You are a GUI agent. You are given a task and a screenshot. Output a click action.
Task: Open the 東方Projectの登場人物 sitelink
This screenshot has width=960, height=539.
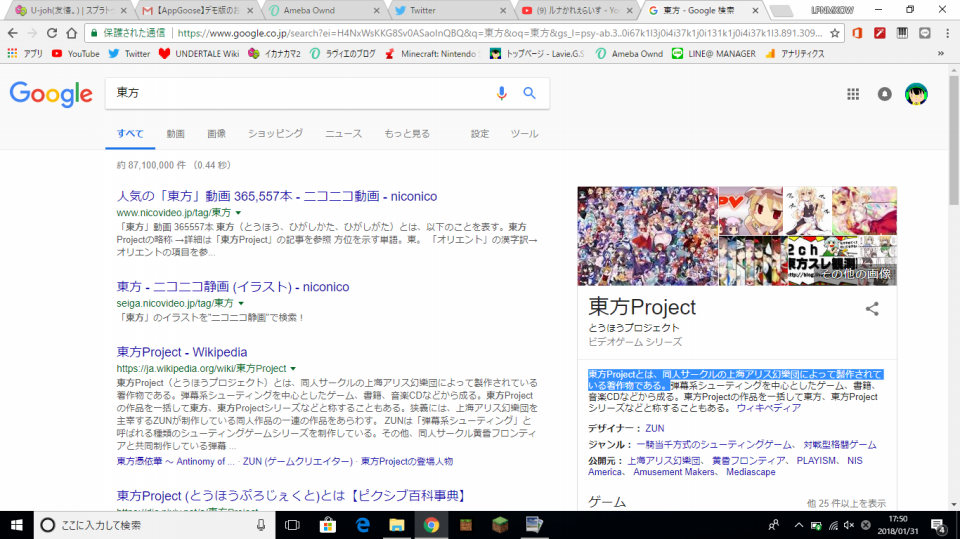click(407, 462)
